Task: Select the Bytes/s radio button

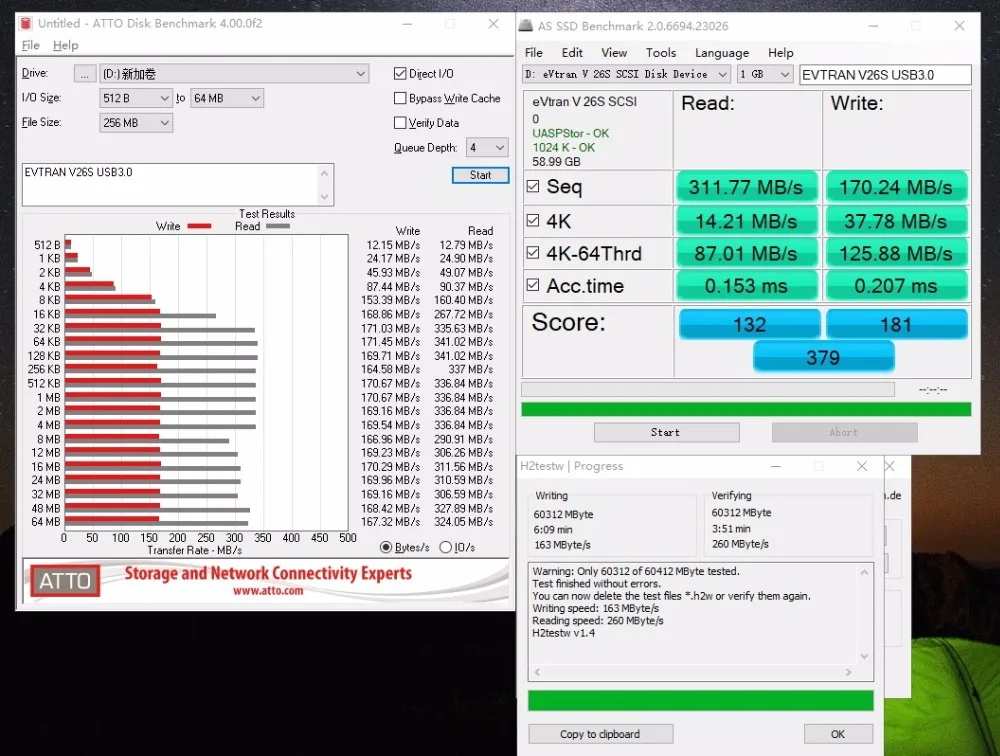Action: point(386,547)
